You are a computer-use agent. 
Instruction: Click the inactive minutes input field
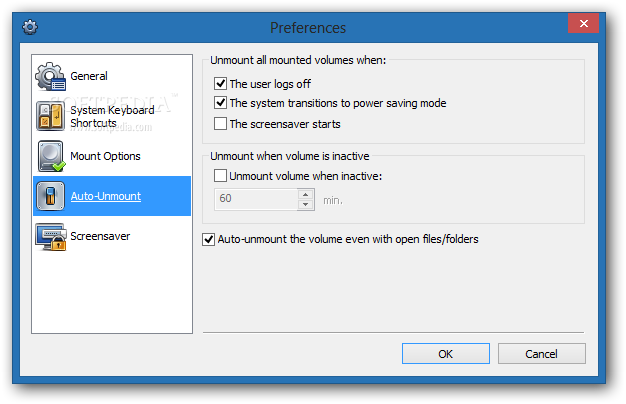click(256, 199)
